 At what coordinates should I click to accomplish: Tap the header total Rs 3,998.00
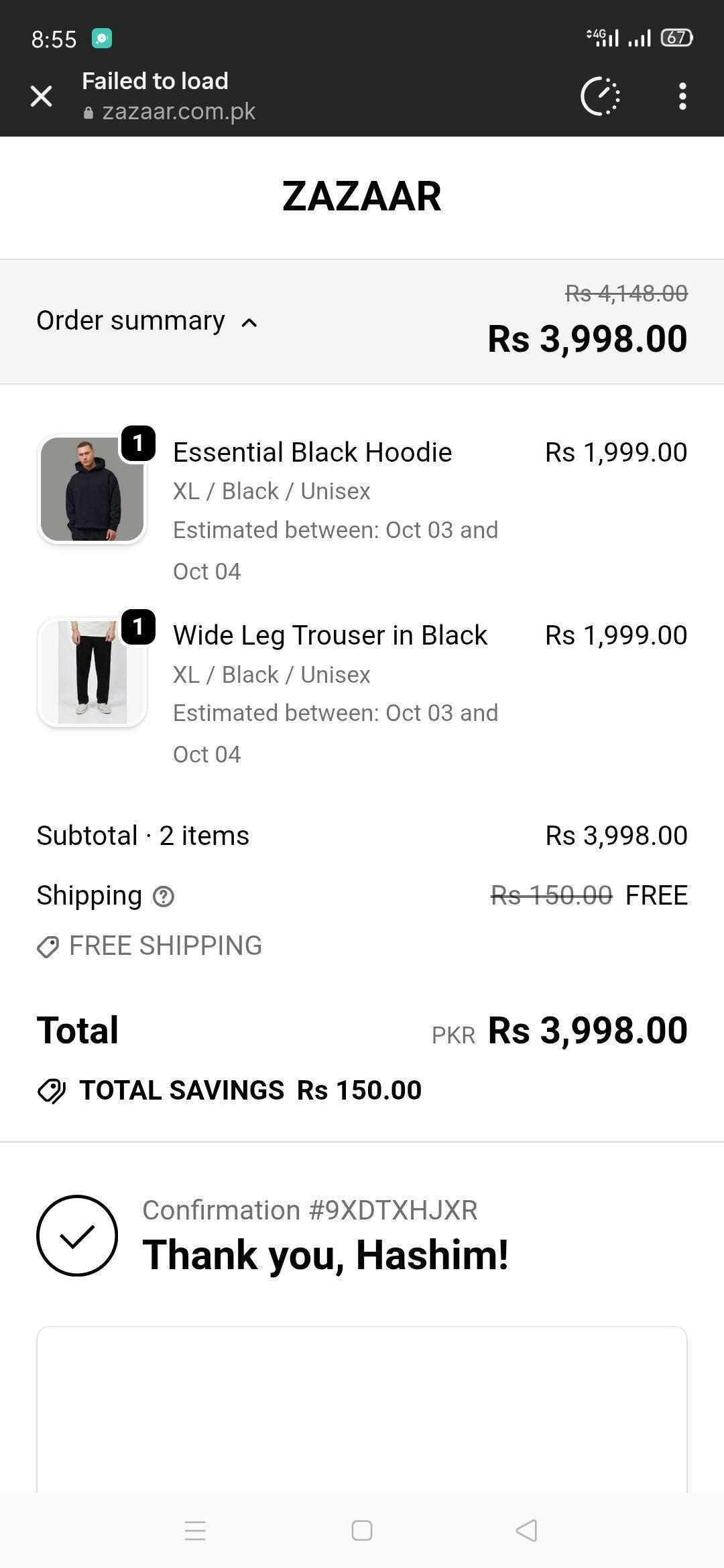[x=587, y=338]
